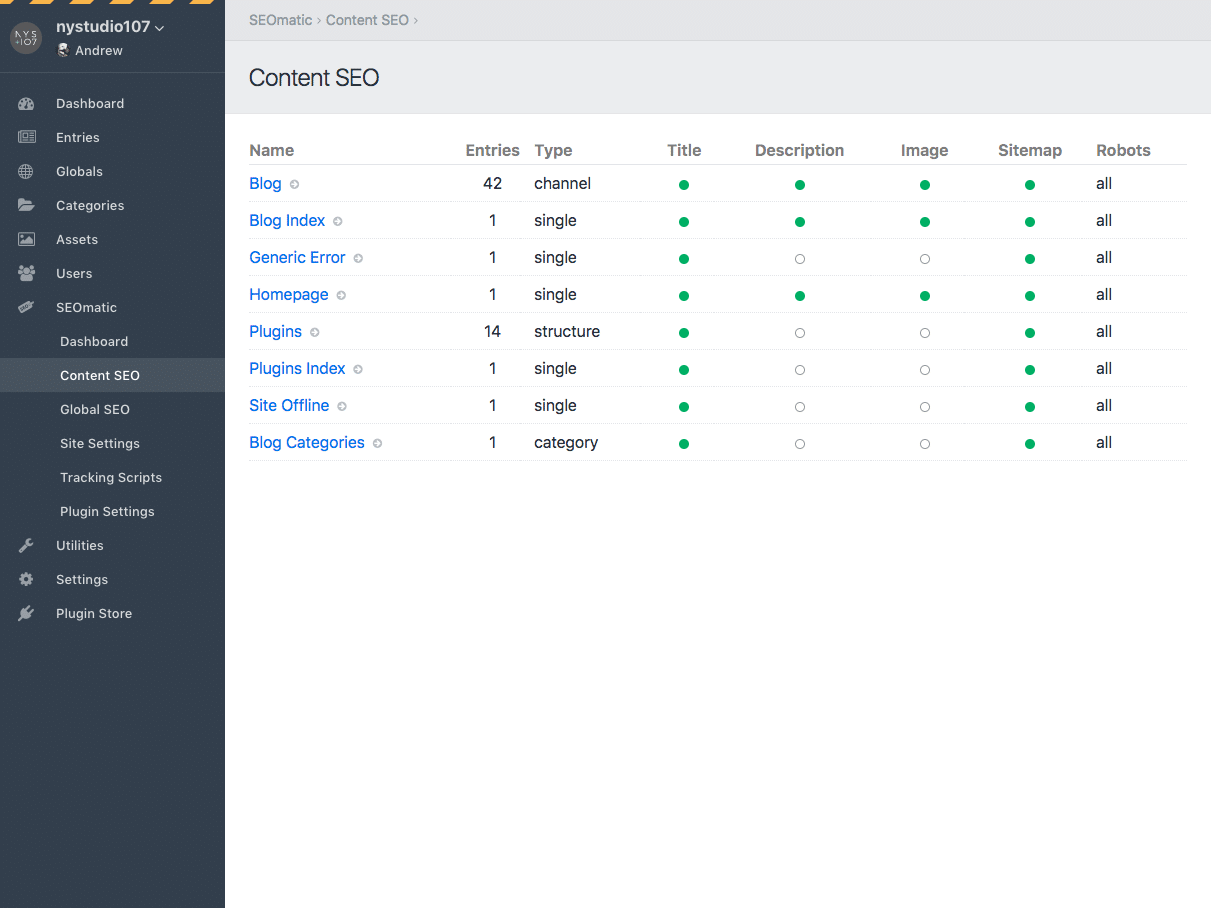Click the Settings gear icon
This screenshot has height=908, width=1211.
click(x=26, y=580)
